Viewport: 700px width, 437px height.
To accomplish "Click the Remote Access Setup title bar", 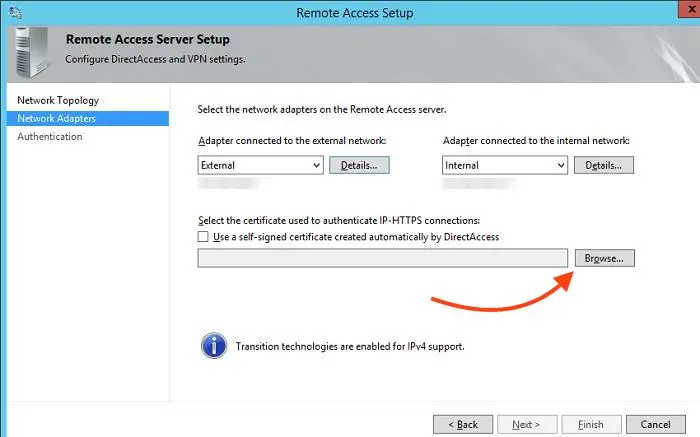I will 355,13.
